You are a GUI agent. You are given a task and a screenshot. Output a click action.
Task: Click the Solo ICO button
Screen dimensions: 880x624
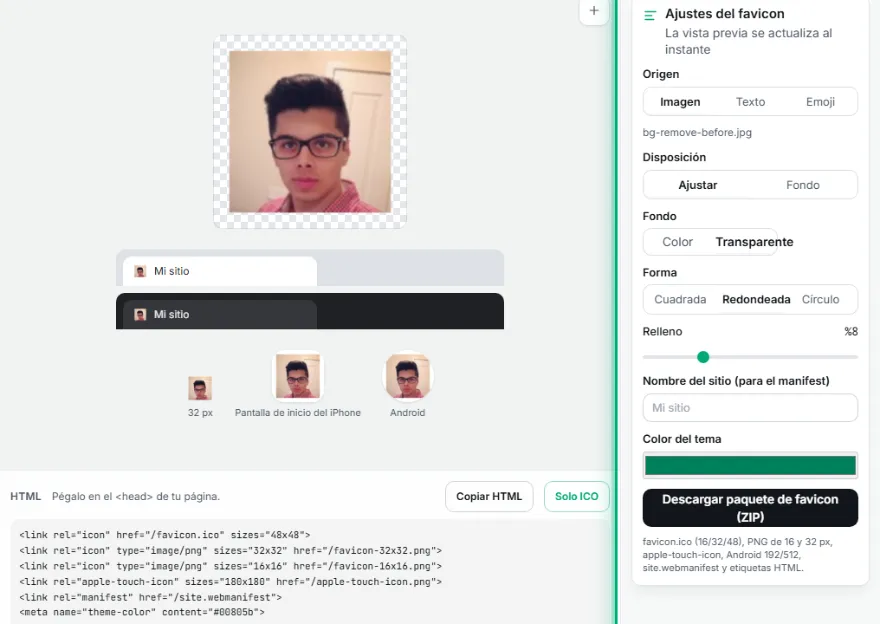(576, 497)
